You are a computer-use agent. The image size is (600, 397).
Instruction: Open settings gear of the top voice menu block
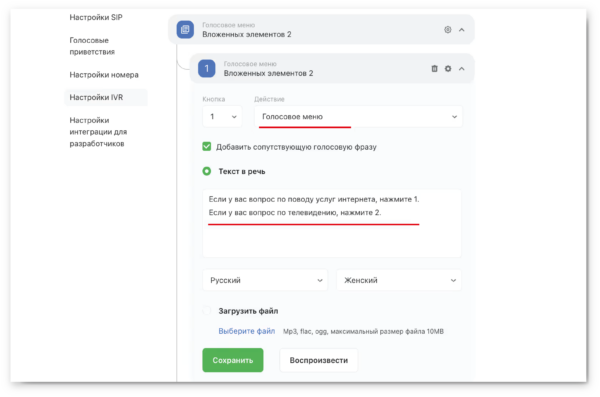(448, 29)
